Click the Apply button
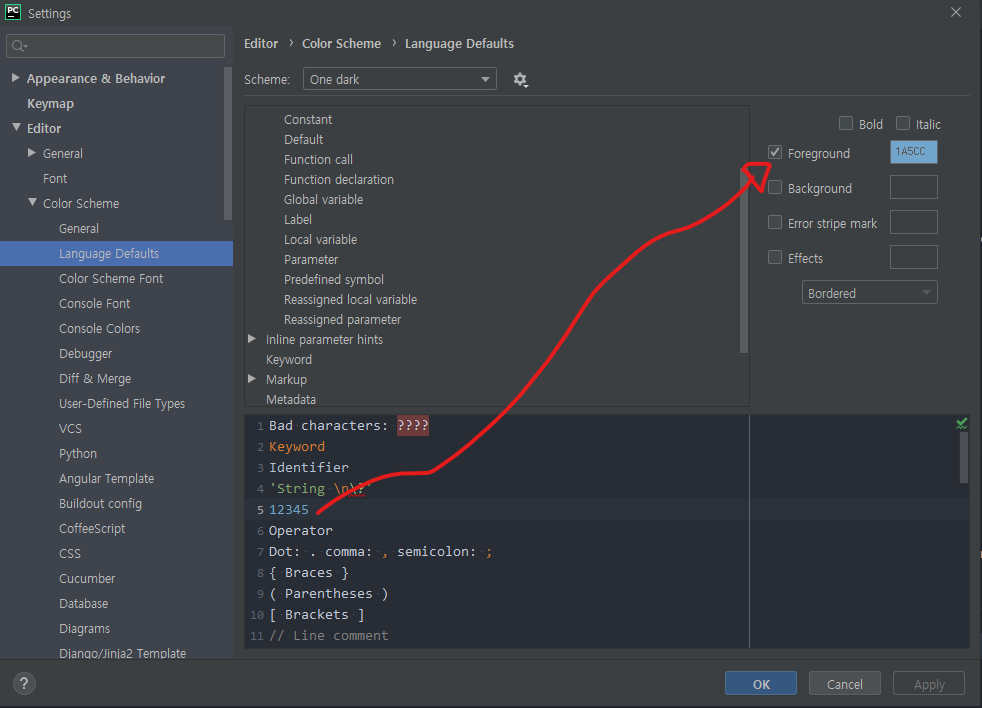Image resolution: width=982 pixels, height=708 pixels. [x=929, y=684]
